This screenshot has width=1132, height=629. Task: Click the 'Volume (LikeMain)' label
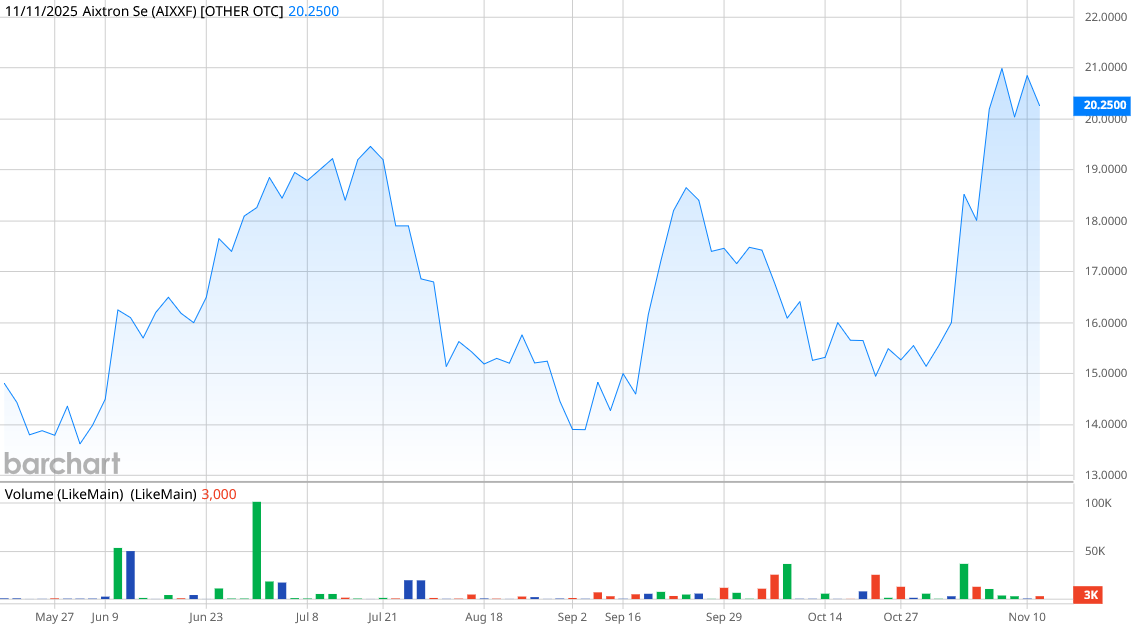[x=64, y=495]
